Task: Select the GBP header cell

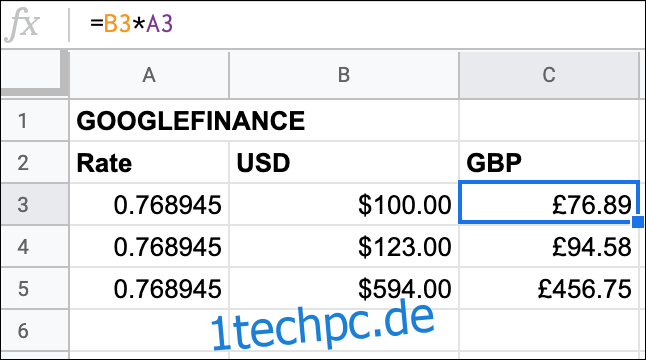Action: [x=549, y=163]
